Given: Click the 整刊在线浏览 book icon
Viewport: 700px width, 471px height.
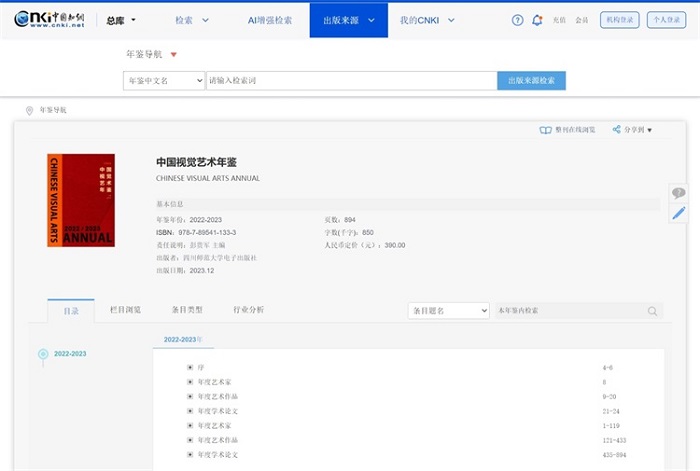Looking at the screenshot, I should click(545, 130).
